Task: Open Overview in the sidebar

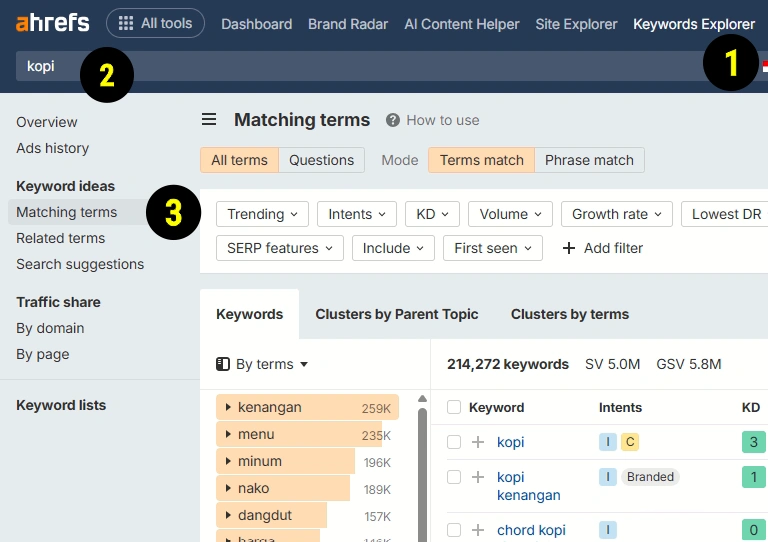Action: tap(47, 122)
